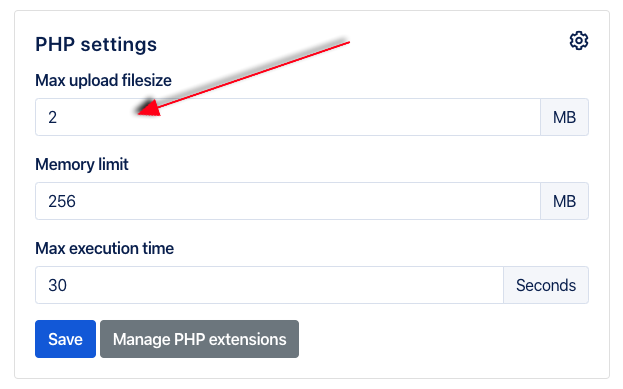Click the red arrow's pointed tip
Viewport: 623px width, 389px height.
[x=140, y=114]
